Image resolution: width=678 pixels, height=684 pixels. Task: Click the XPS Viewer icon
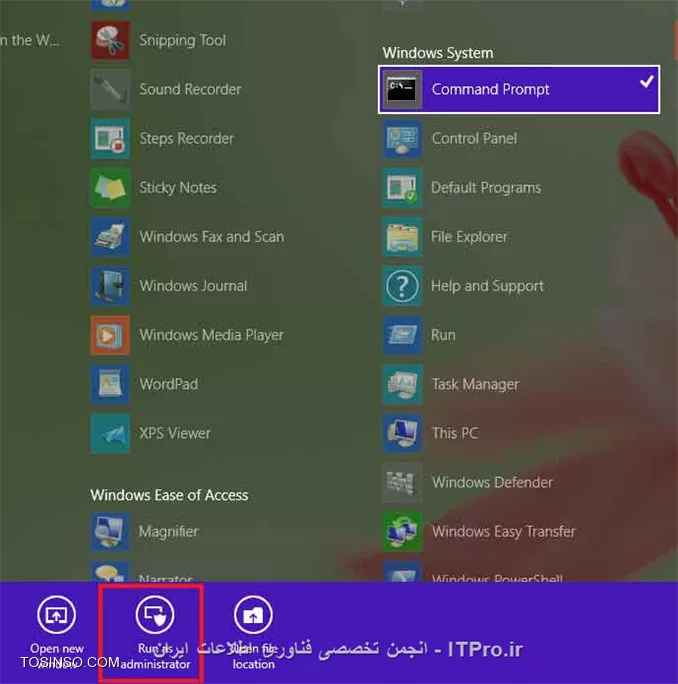click(x=110, y=434)
